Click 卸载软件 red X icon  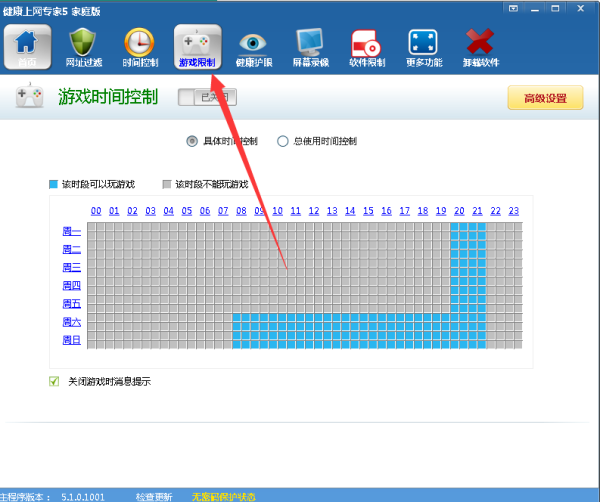pos(479,47)
